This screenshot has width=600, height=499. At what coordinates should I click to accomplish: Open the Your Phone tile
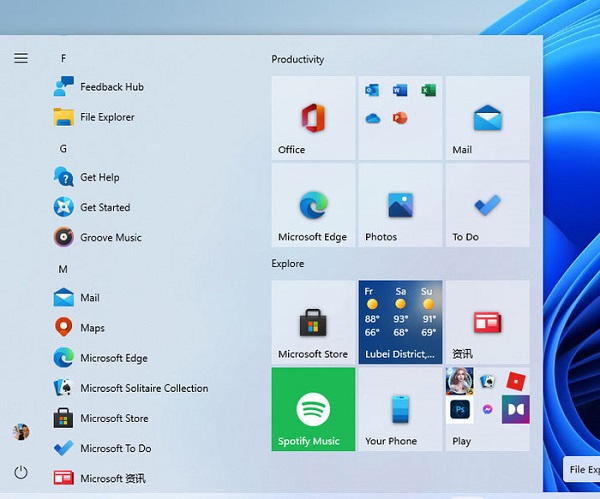point(400,409)
